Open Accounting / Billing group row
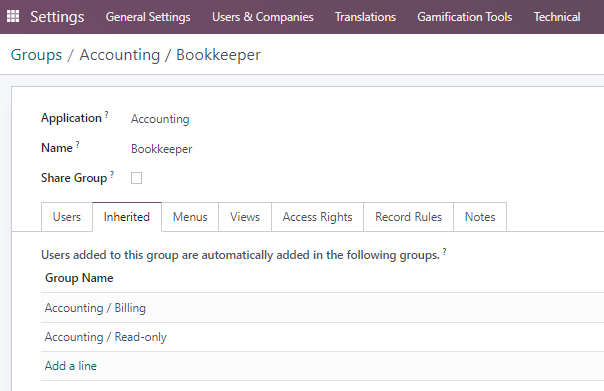This screenshot has width=604, height=391. pyautogui.click(x=322, y=308)
